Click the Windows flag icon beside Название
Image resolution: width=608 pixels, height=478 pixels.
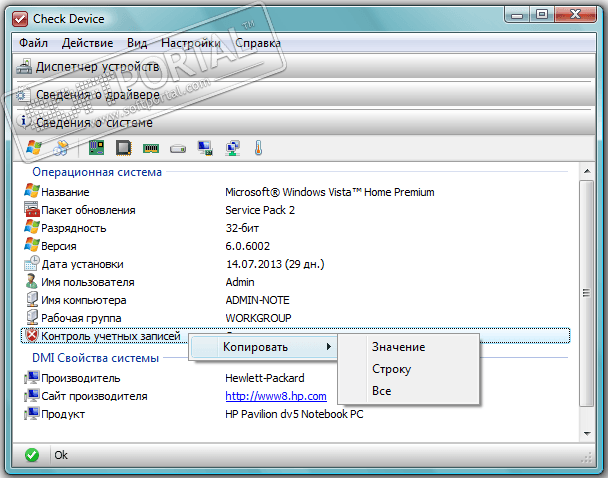[x=32, y=191]
